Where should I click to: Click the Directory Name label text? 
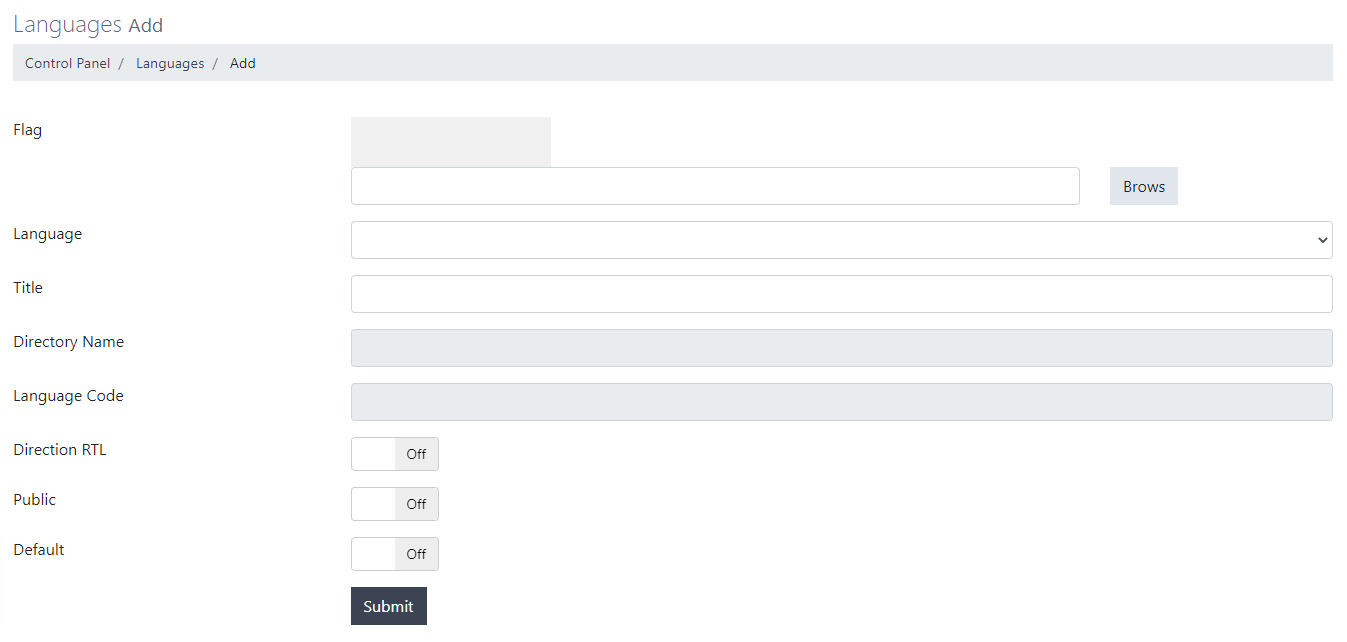click(x=69, y=342)
